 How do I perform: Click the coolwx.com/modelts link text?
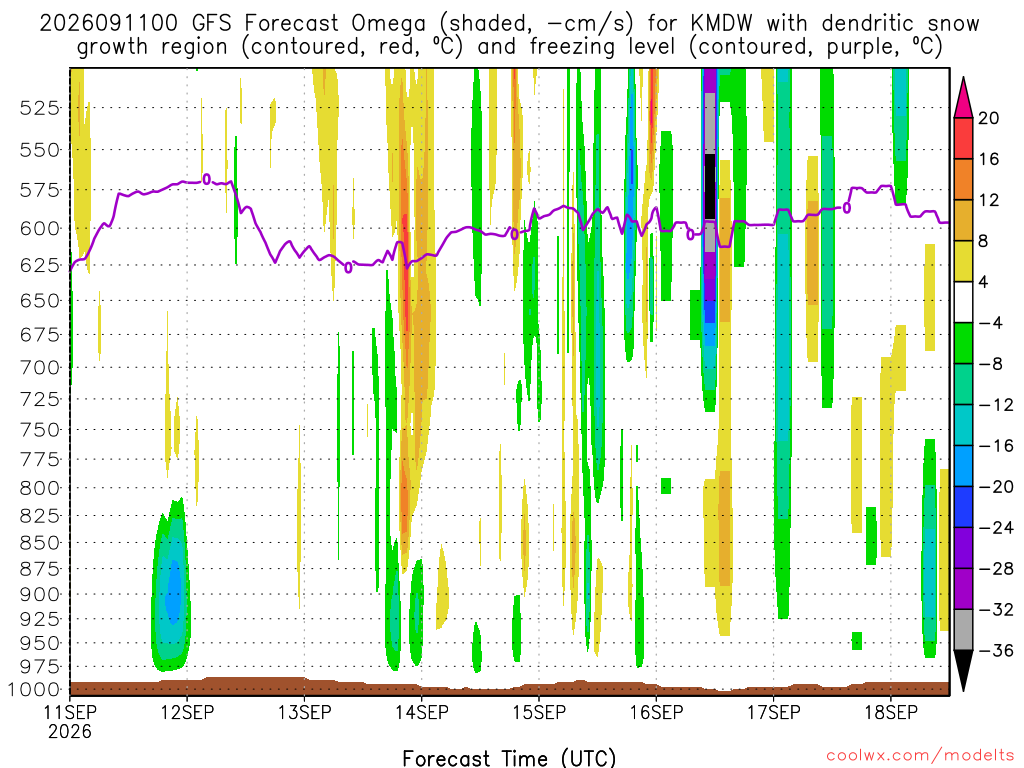click(920, 756)
